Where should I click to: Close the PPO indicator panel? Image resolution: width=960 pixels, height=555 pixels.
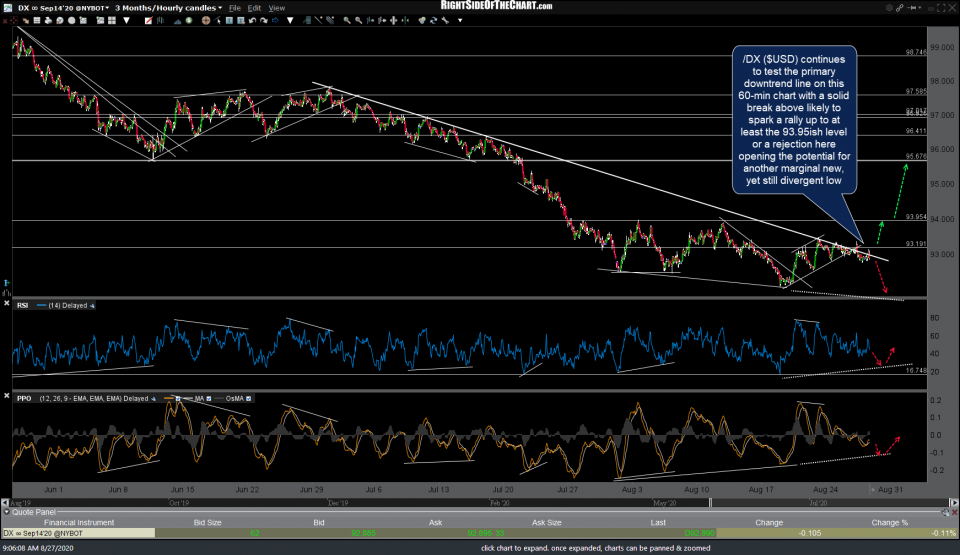7,397
